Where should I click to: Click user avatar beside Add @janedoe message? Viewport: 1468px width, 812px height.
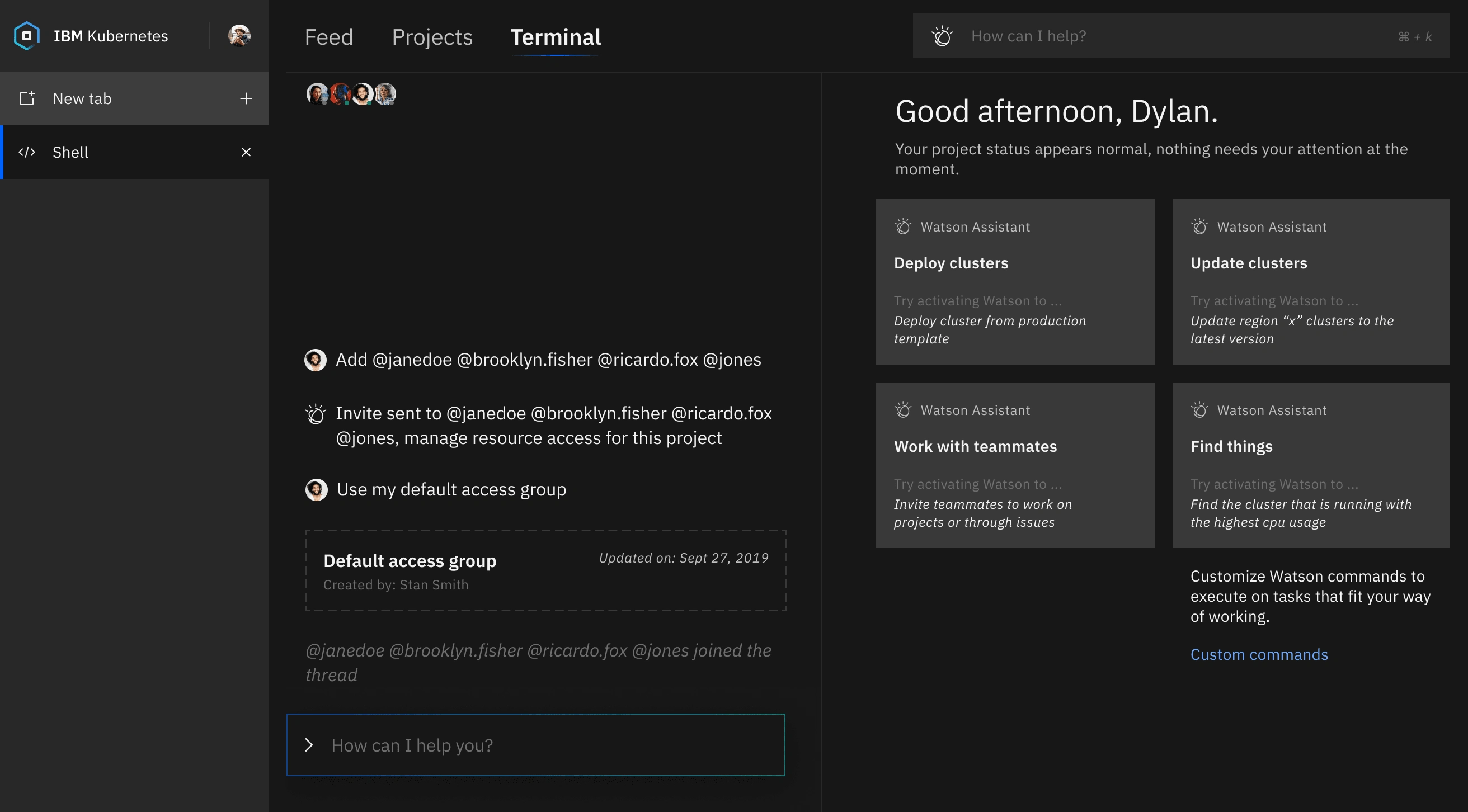coord(315,360)
